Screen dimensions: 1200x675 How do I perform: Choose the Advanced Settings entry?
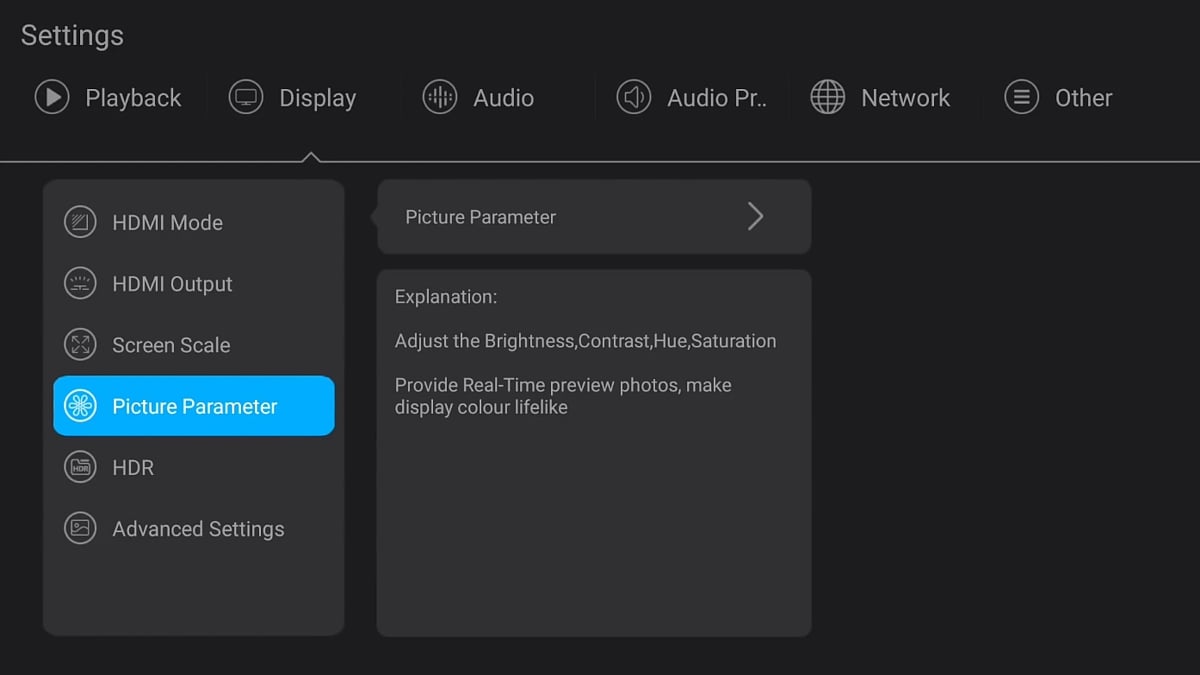pyautogui.click(x=198, y=529)
